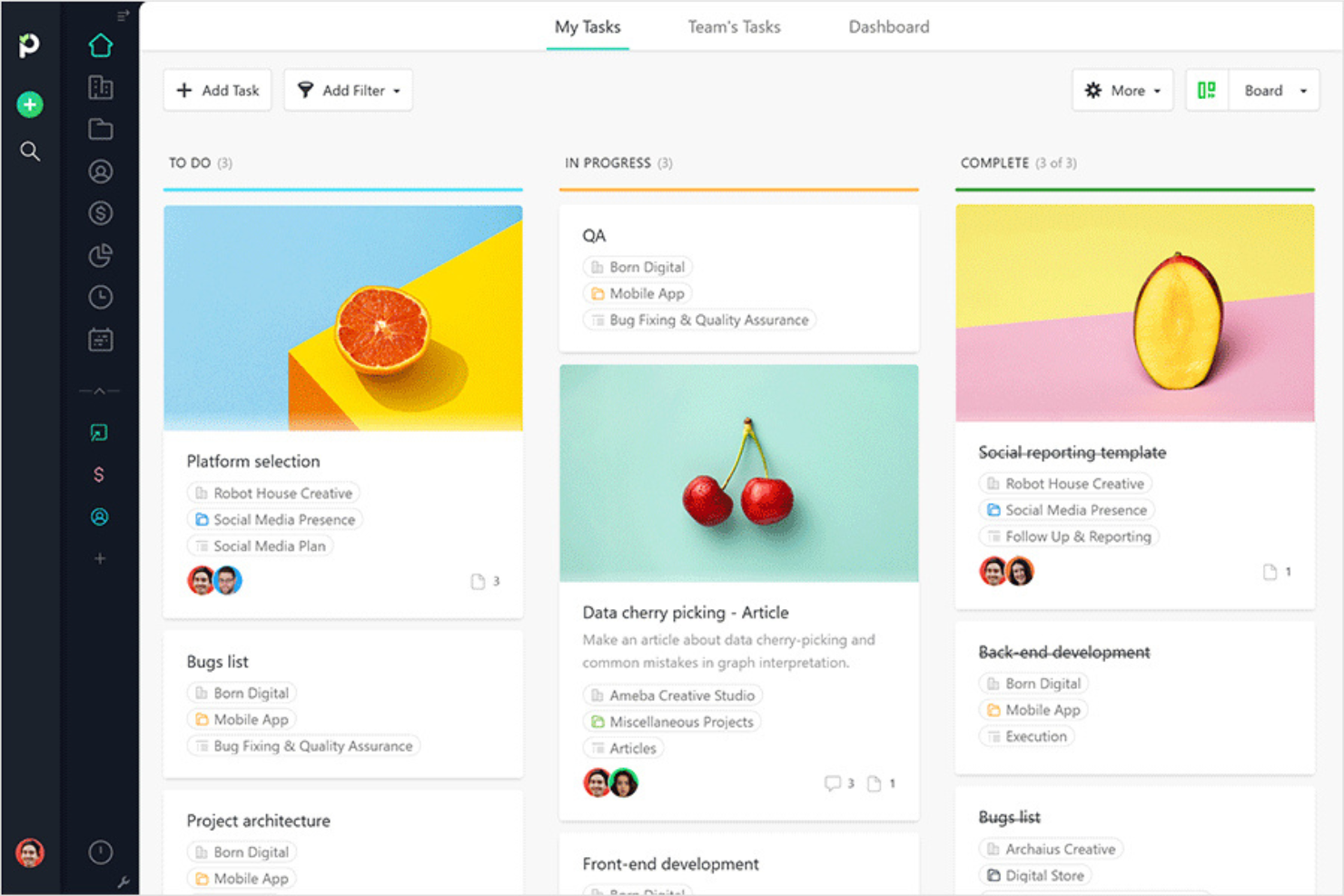The width and height of the screenshot is (1344, 896).
Task: Open the Home dashboard icon in sidebar
Action: (x=100, y=44)
